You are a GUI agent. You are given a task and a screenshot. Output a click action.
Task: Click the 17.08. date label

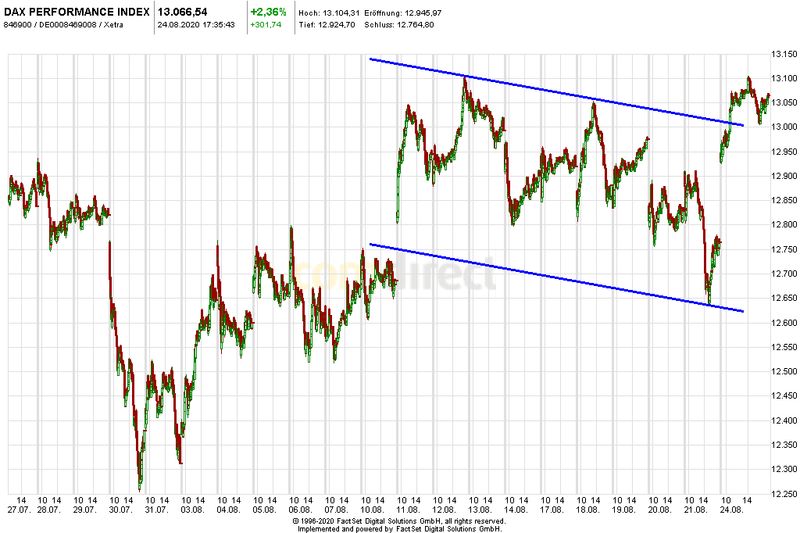[552, 510]
